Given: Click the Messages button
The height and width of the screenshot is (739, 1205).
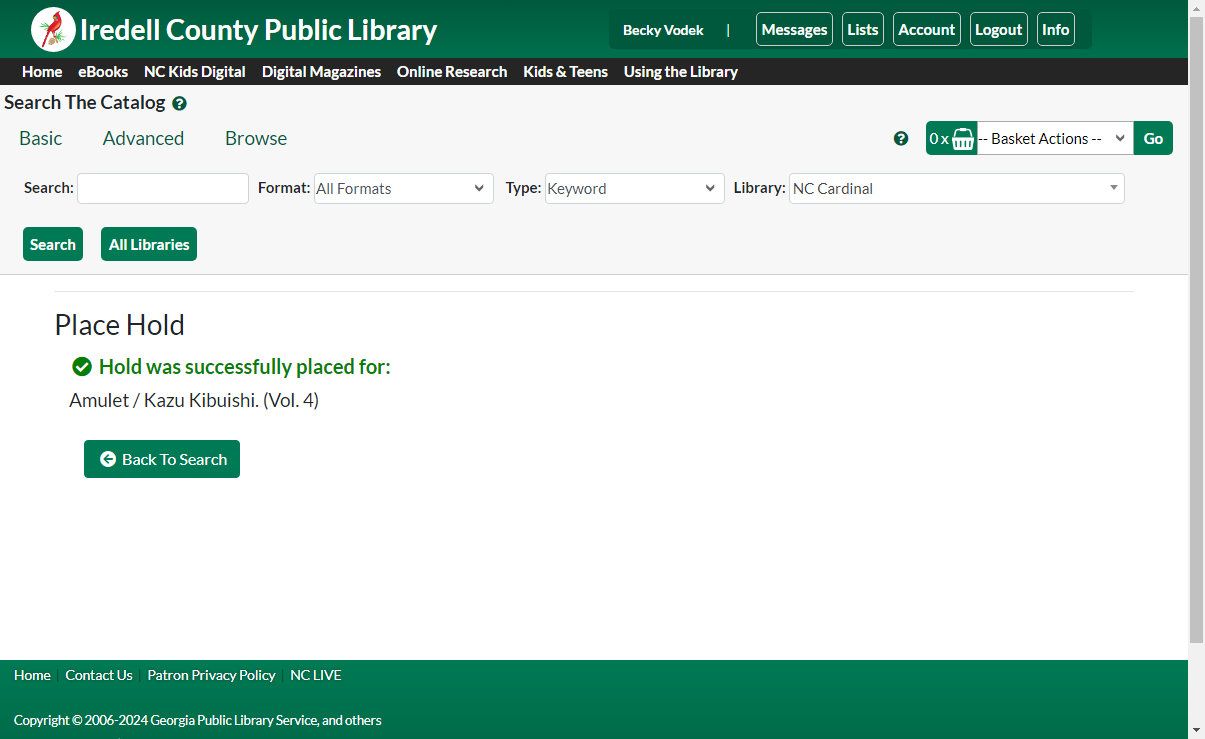Looking at the screenshot, I should point(794,29).
